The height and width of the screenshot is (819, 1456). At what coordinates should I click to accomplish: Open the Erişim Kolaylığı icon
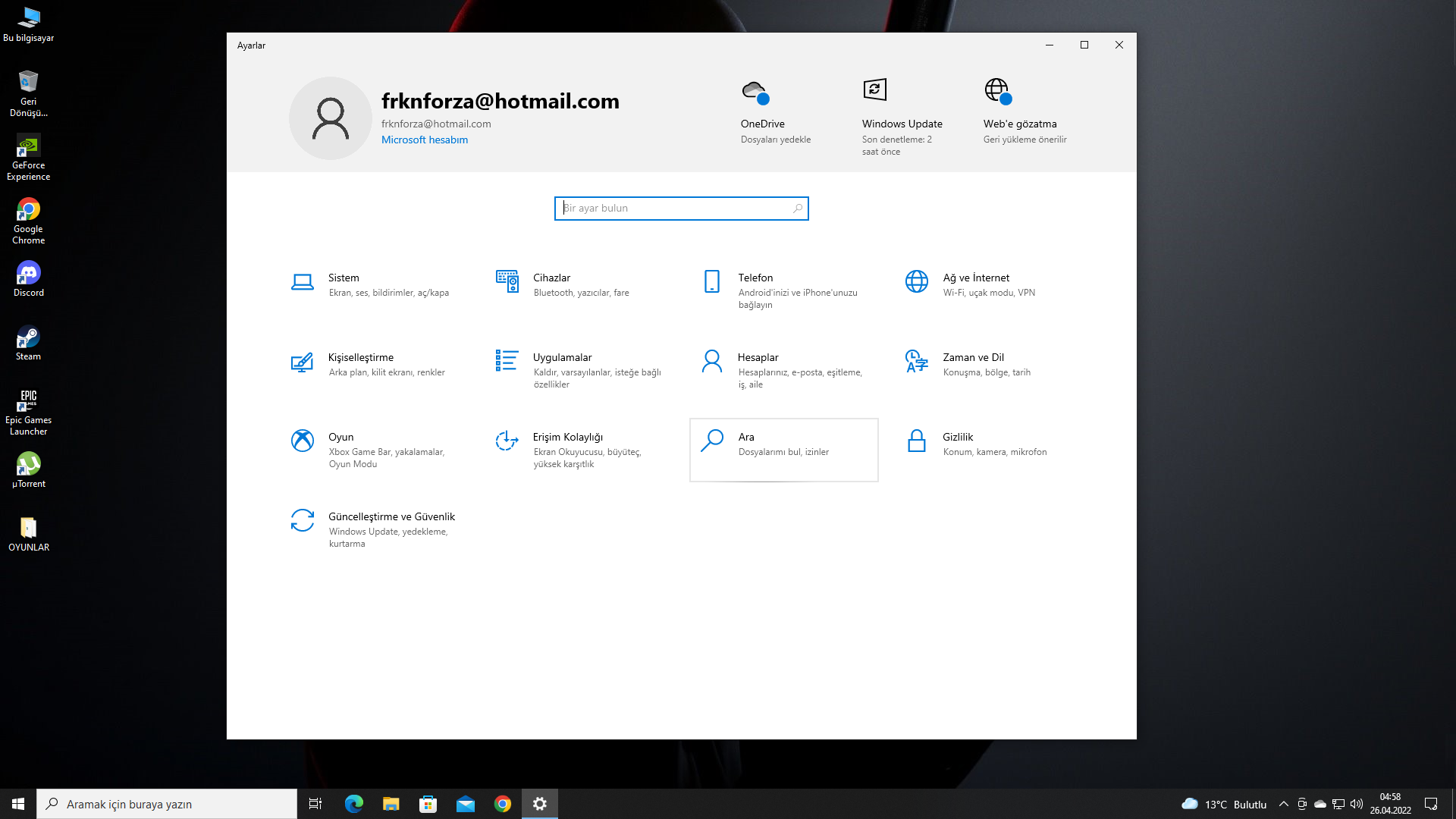pos(507,441)
